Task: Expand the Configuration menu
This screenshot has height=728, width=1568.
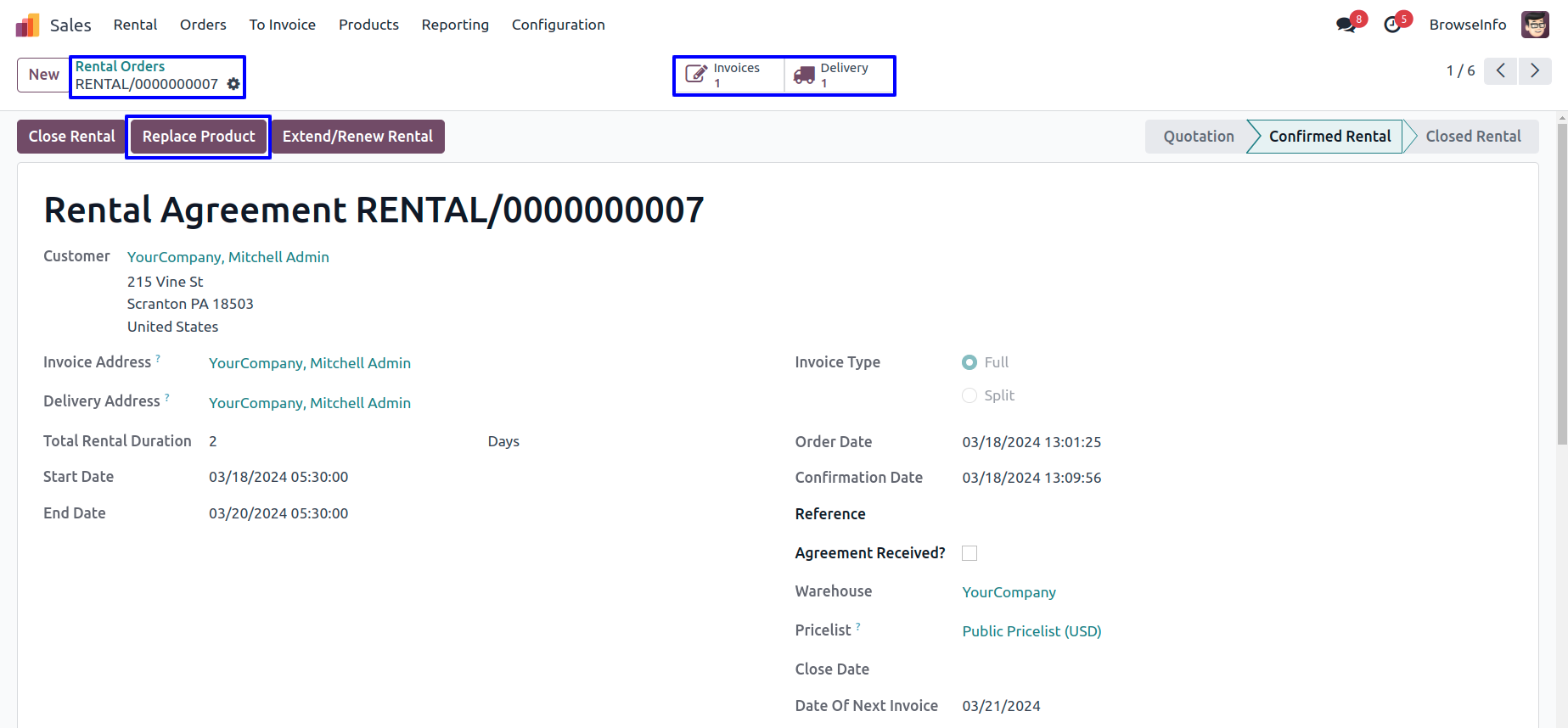Action: pyautogui.click(x=558, y=25)
